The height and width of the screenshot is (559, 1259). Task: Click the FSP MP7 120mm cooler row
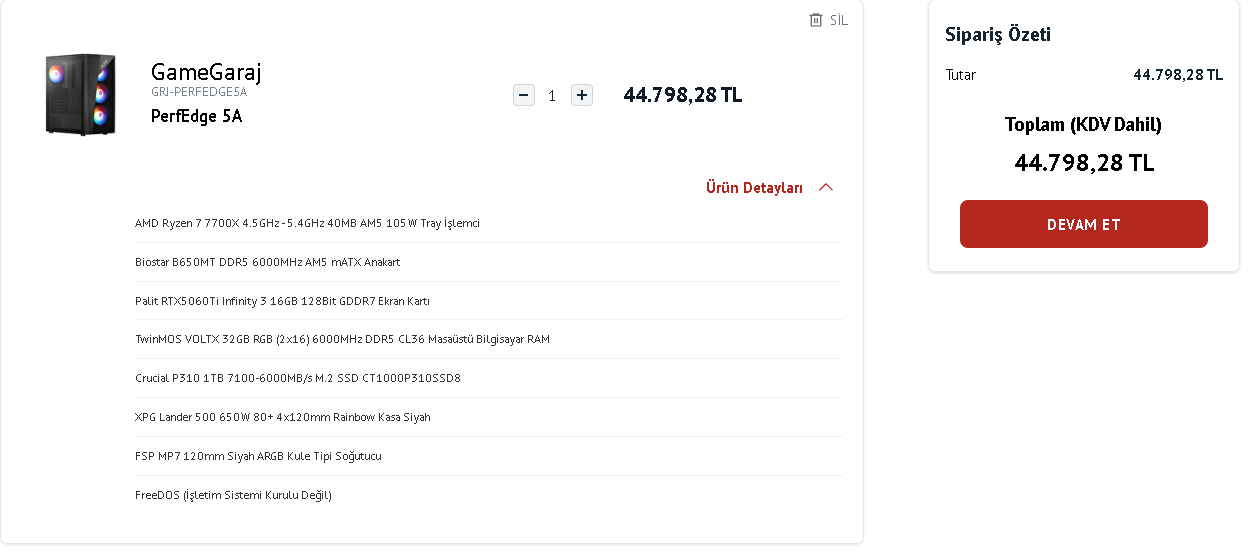pos(489,457)
